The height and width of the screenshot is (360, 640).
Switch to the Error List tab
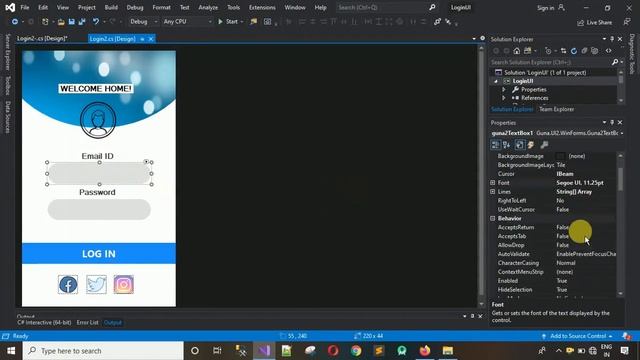pyautogui.click(x=87, y=322)
